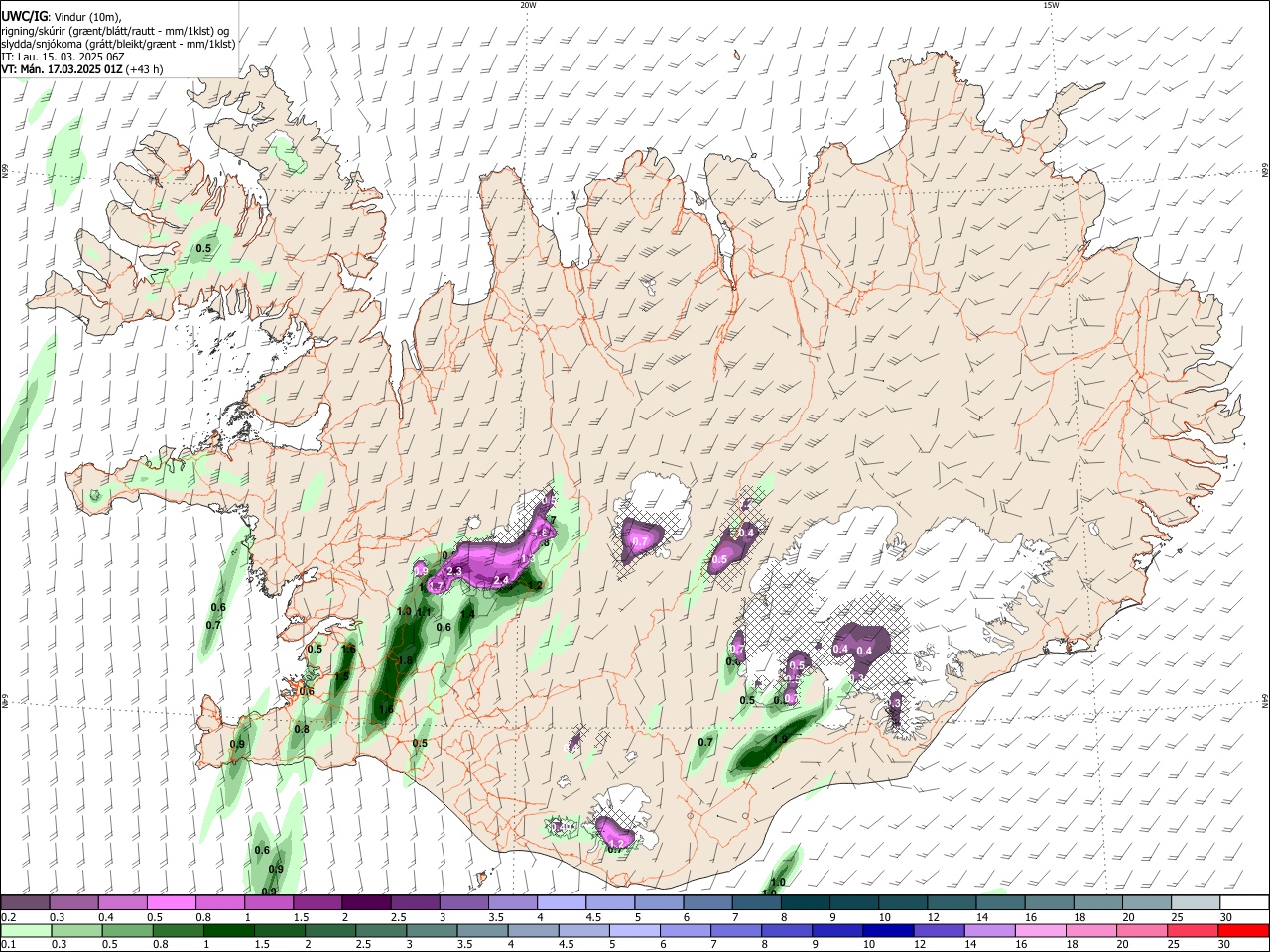Image resolution: width=1270 pixels, height=952 pixels.
Task: Click the '15W' longitude label
Action: point(1051,5)
